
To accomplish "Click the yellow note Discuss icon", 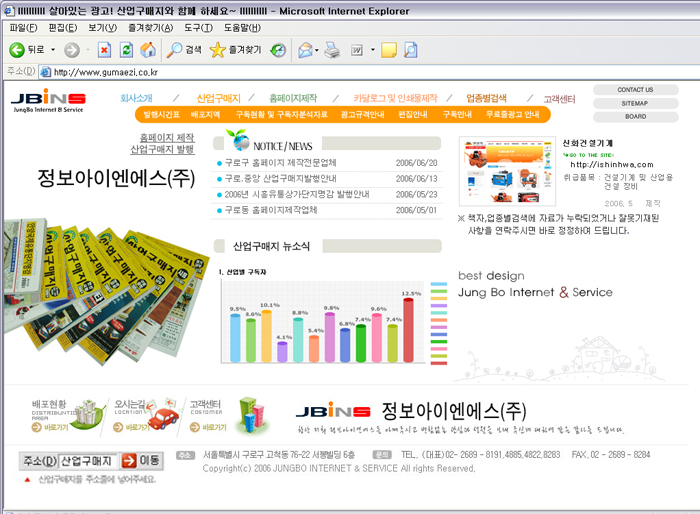I will [389, 50].
